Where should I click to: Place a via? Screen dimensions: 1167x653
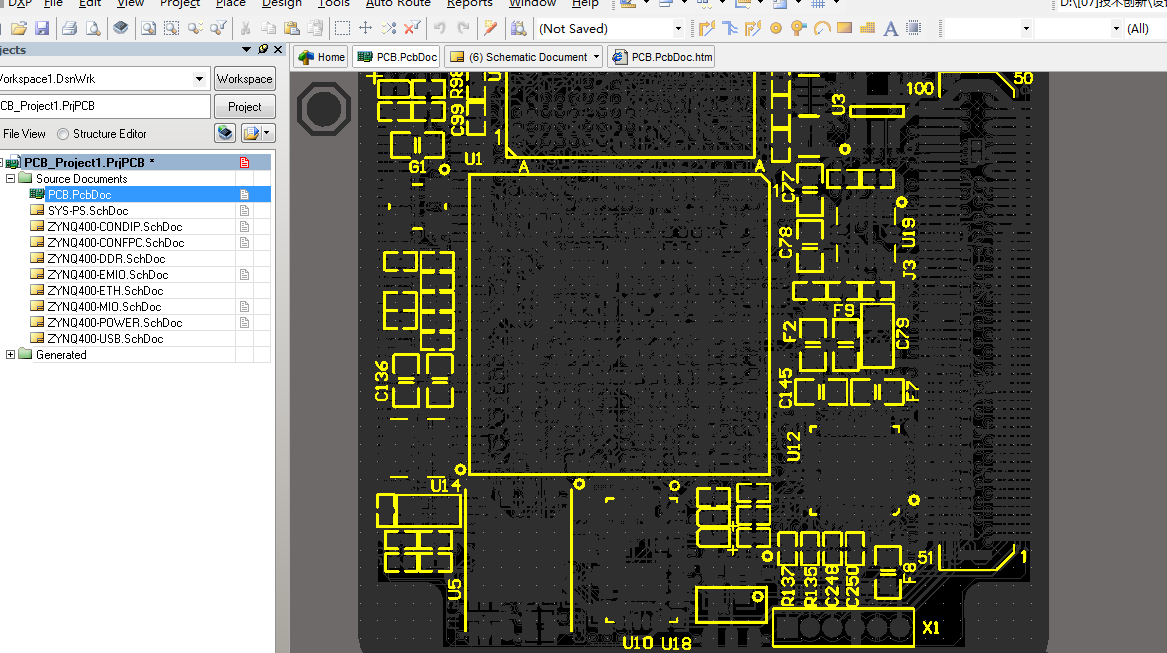point(799,28)
